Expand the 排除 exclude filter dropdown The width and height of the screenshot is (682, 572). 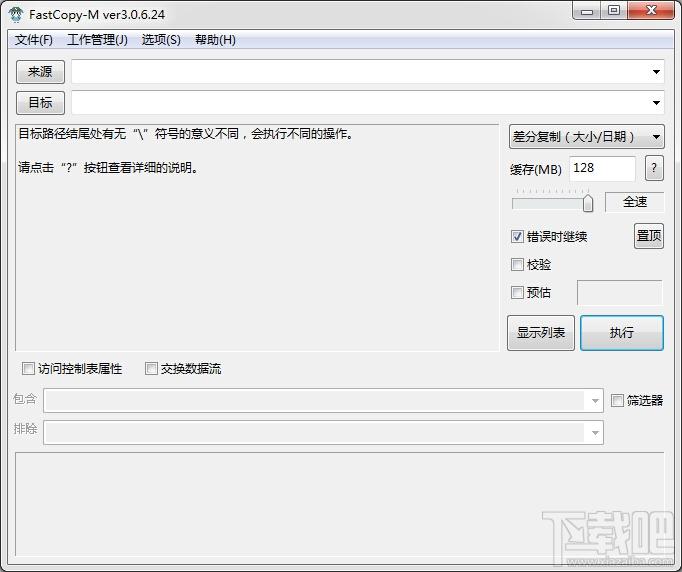(595, 432)
